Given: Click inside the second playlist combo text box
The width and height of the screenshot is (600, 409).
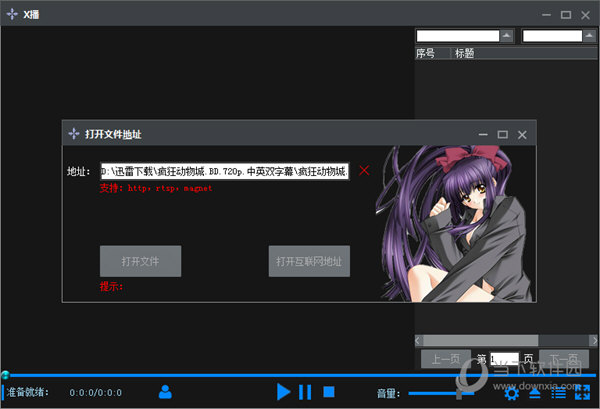Looking at the screenshot, I should click(552, 36).
